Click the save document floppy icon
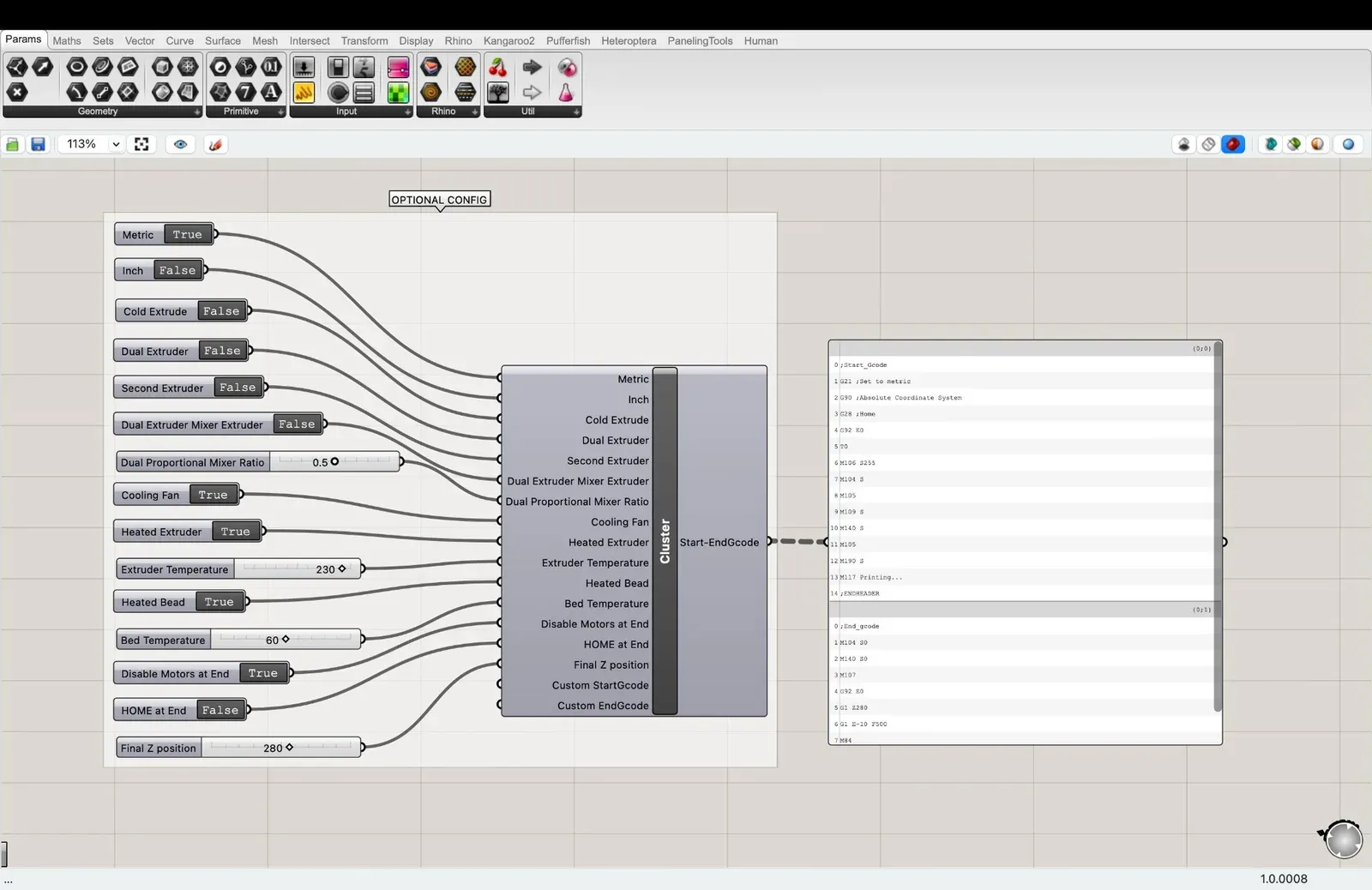 pos(38,144)
